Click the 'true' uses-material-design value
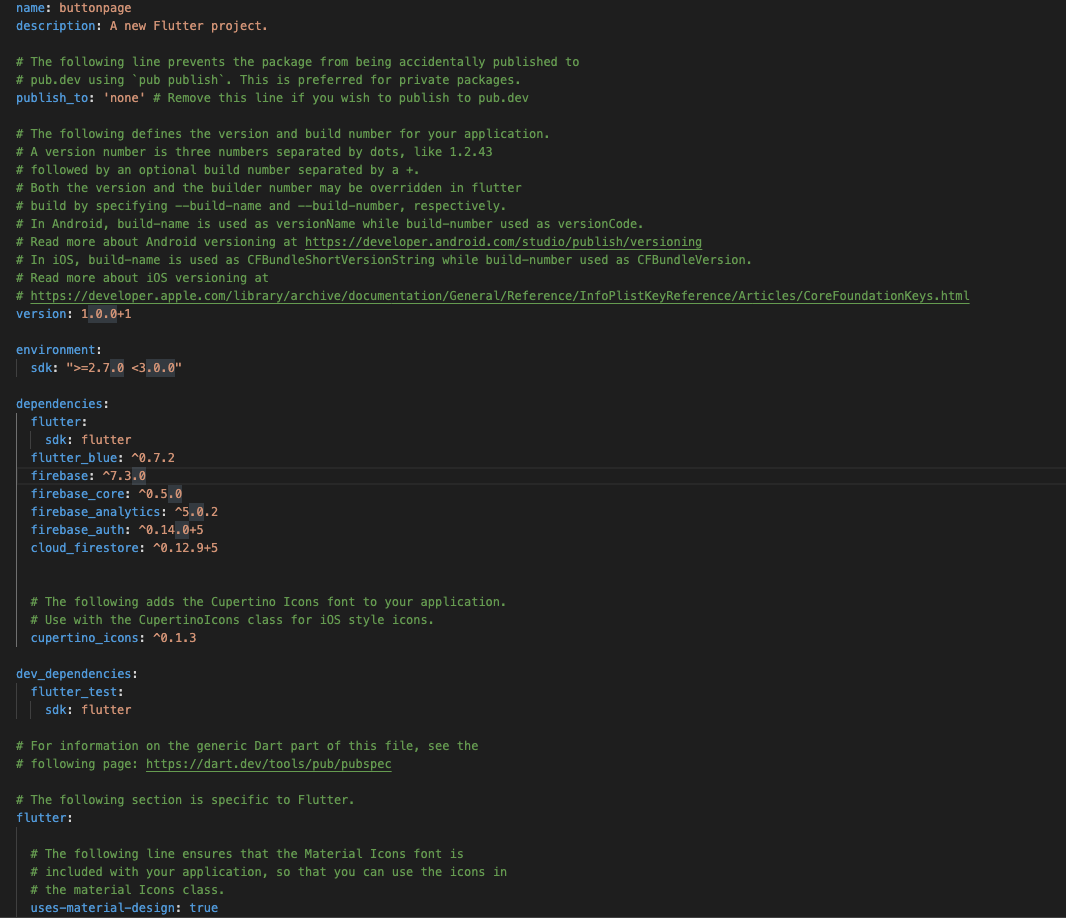This screenshot has width=1066, height=918. click(x=204, y=908)
